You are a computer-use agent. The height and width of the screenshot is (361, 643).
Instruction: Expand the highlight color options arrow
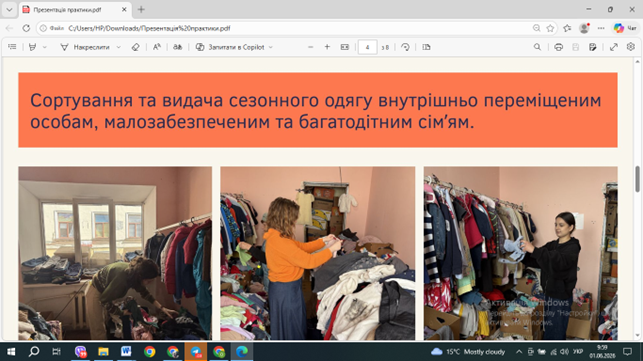click(x=45, y=47)
